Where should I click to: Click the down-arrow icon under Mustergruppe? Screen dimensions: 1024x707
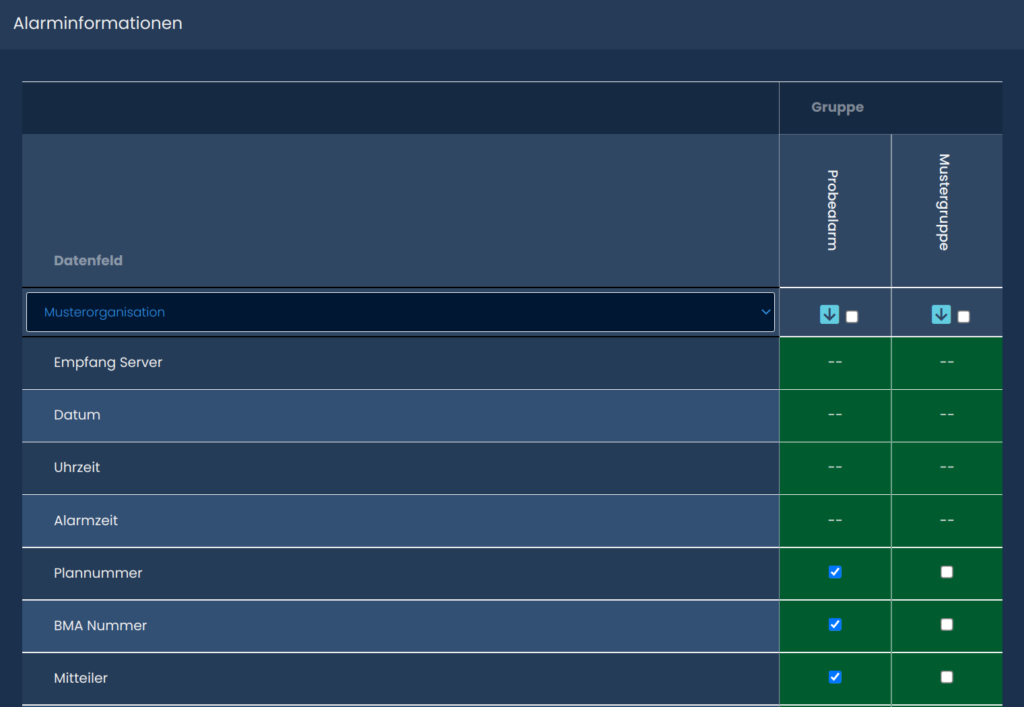pyautogui.click(x=941, y=315)
